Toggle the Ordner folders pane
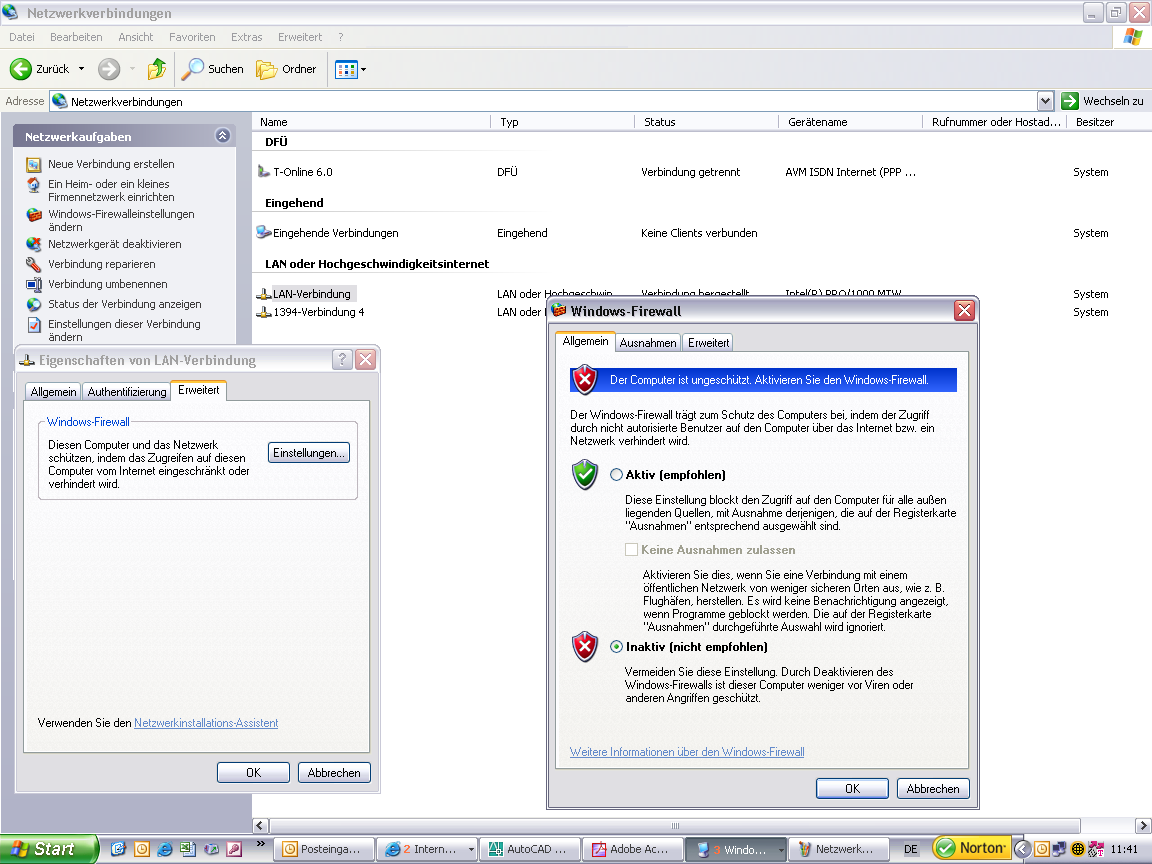 [x=287, y=69]
